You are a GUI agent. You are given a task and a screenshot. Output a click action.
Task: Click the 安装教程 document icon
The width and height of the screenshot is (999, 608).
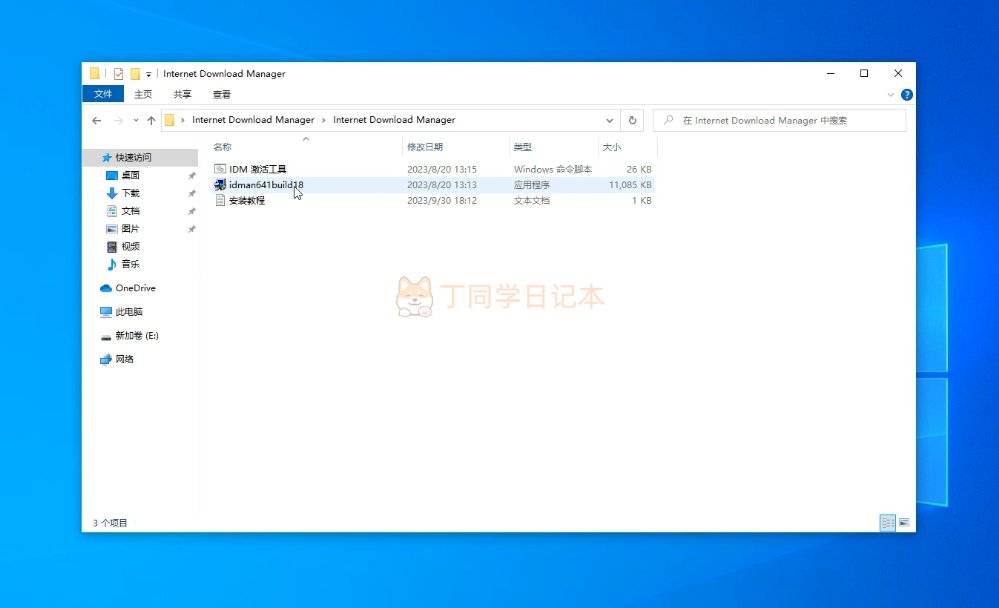coord(220,201)
